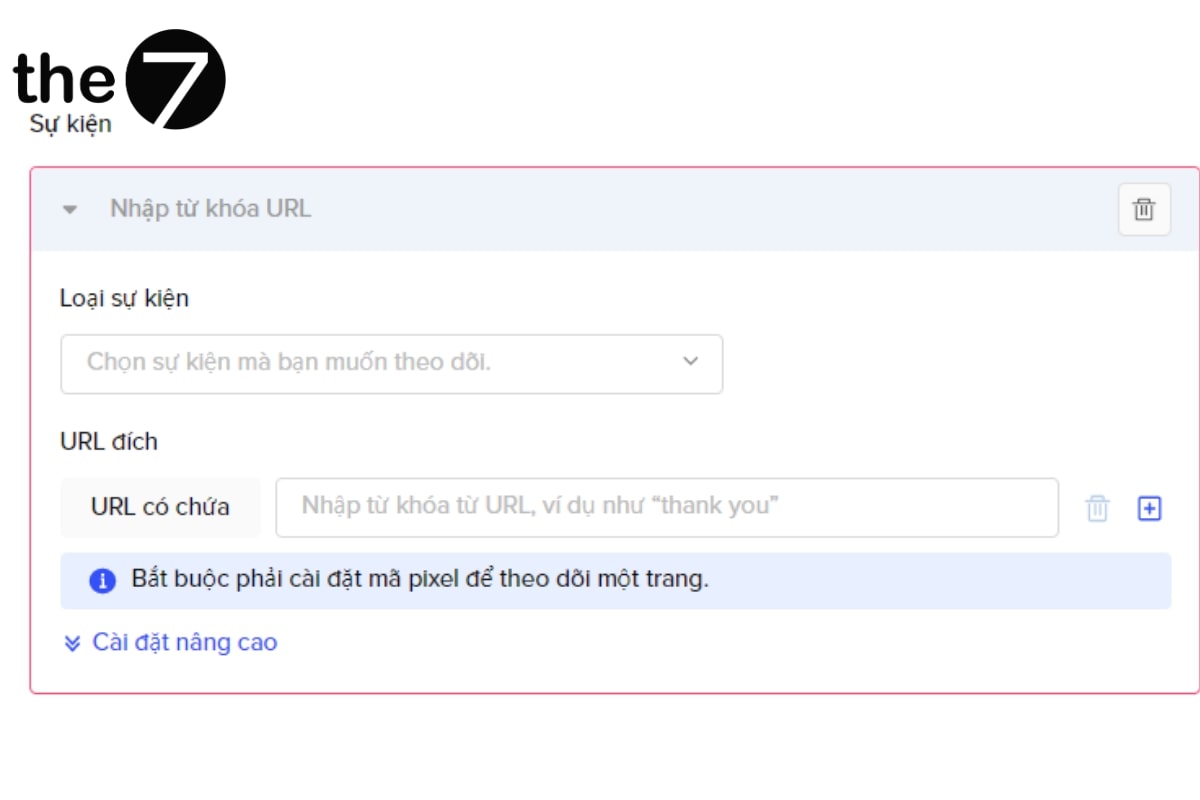Click the Sự kiện label under logo
Image resolution: width=1200 pixels, height=800 pixels.
coord(71,124)
